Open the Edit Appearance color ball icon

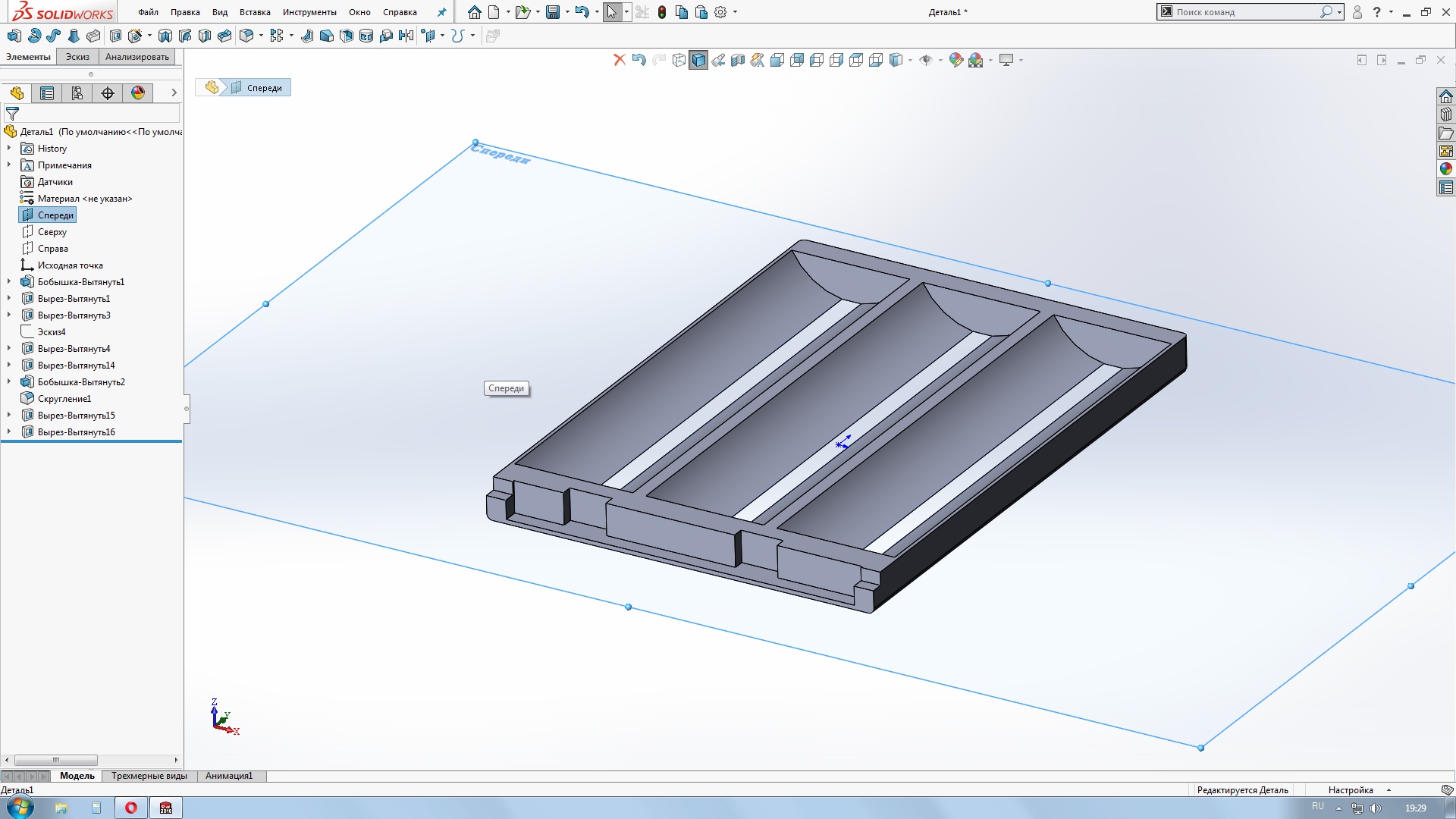click(x=955, y=60)
